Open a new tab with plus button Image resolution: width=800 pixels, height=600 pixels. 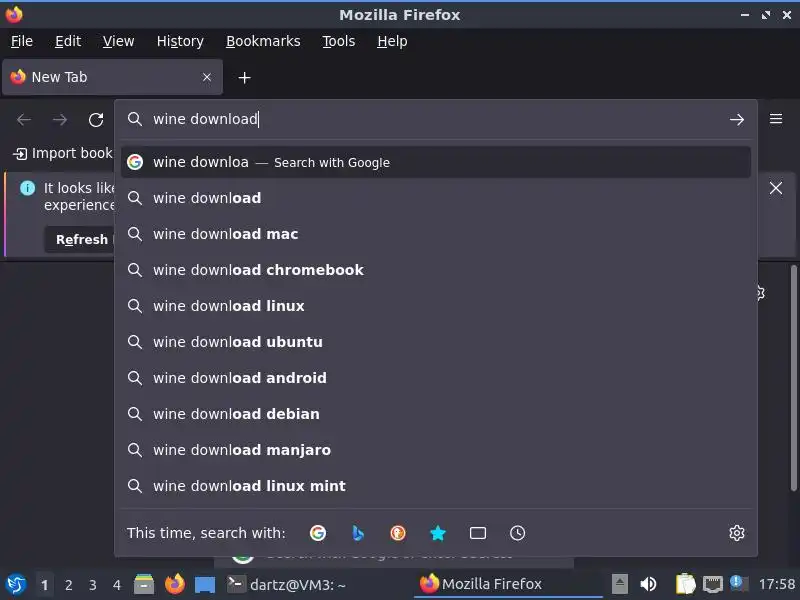[244, 78]
